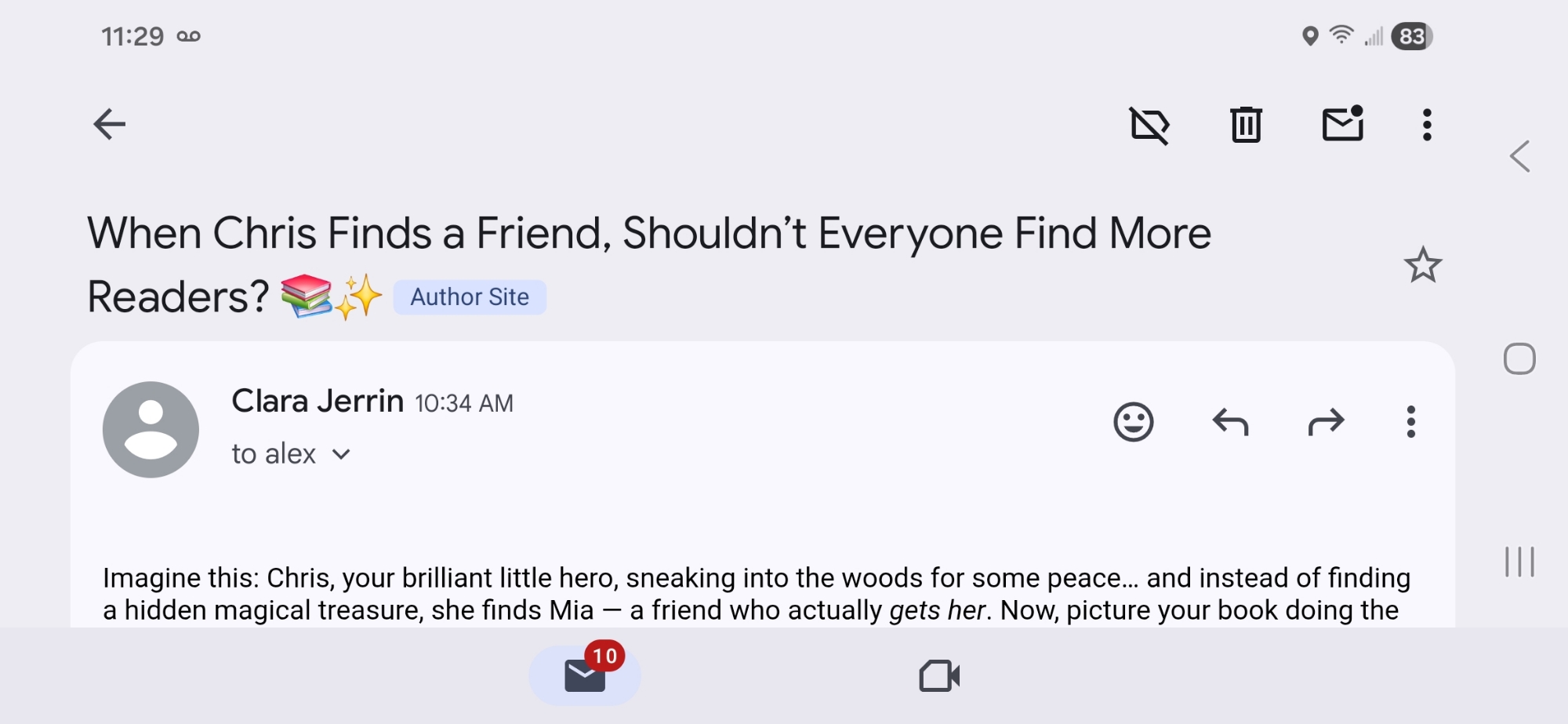Screen dimensions: 1568x724
Task: Open the Author Site label
Action: tap(470, 297)
